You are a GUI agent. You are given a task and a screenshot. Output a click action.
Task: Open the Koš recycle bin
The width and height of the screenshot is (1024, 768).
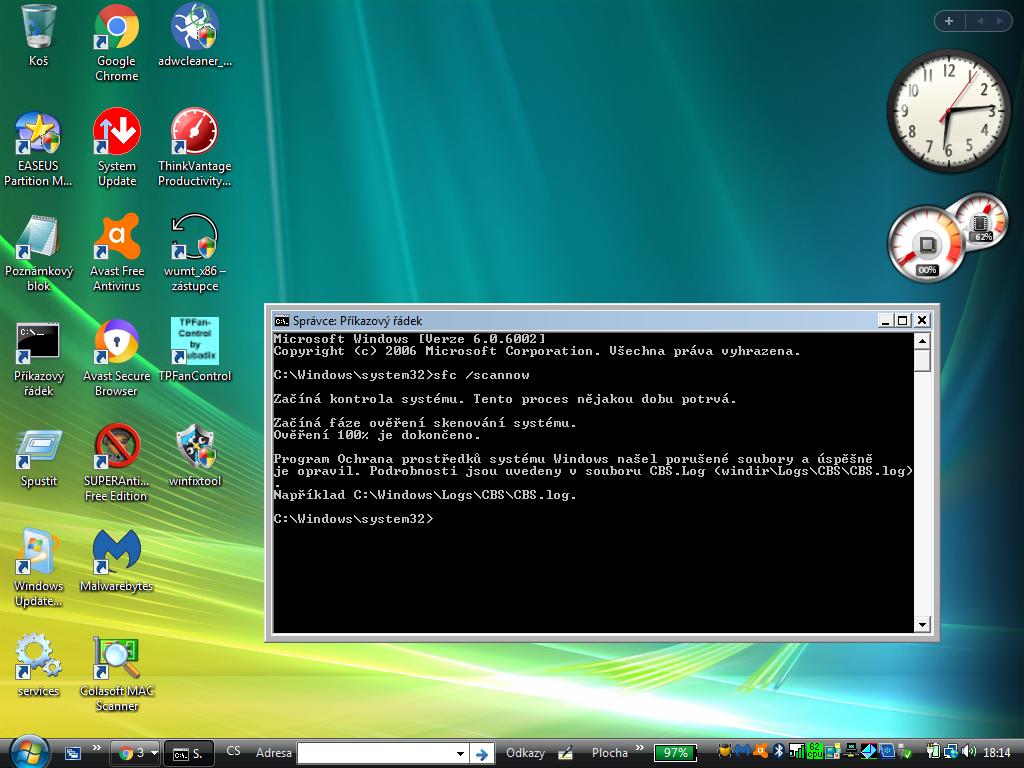(38, 29)
